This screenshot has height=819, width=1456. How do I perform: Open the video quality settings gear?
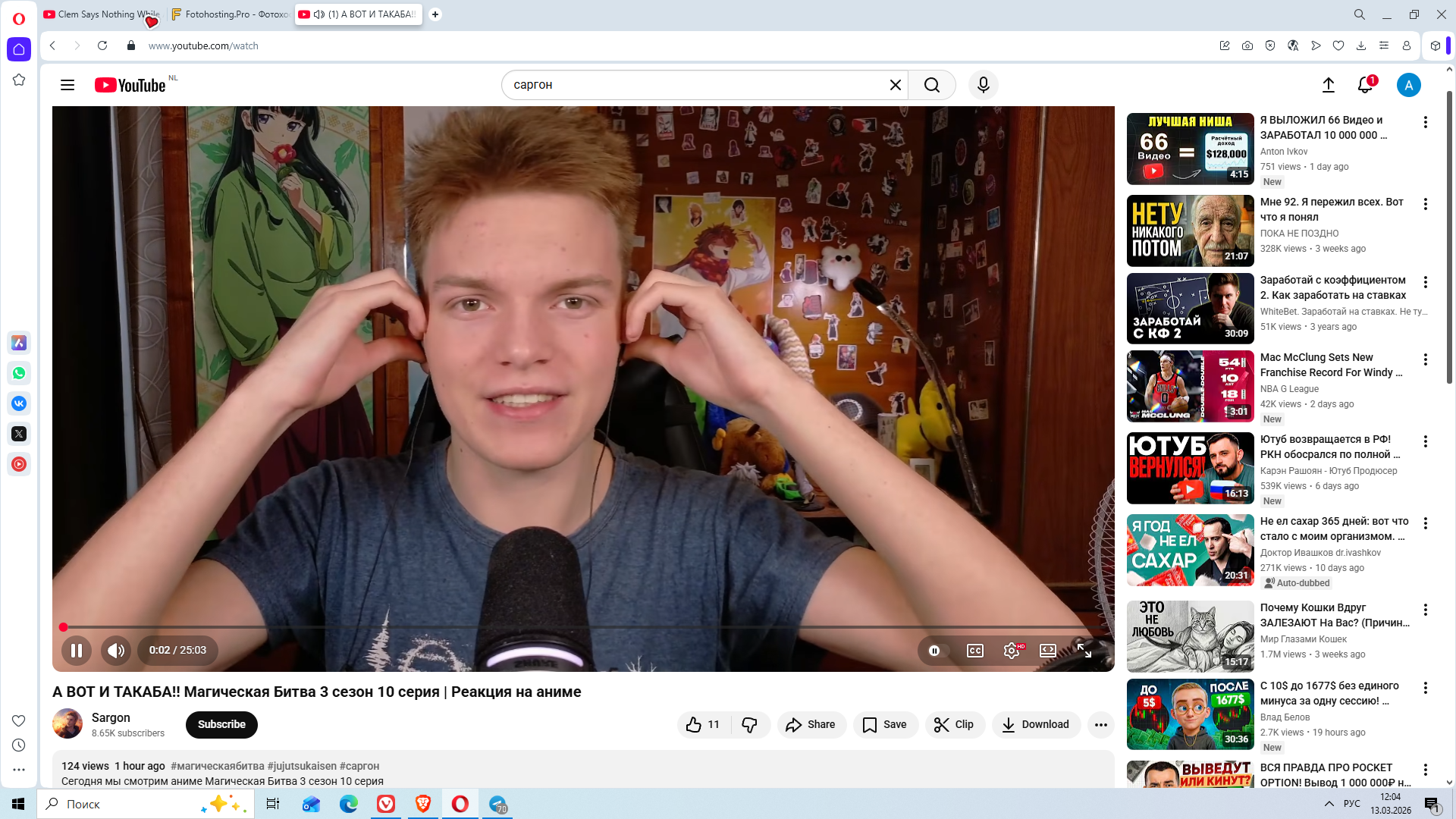pos(1012,651)
